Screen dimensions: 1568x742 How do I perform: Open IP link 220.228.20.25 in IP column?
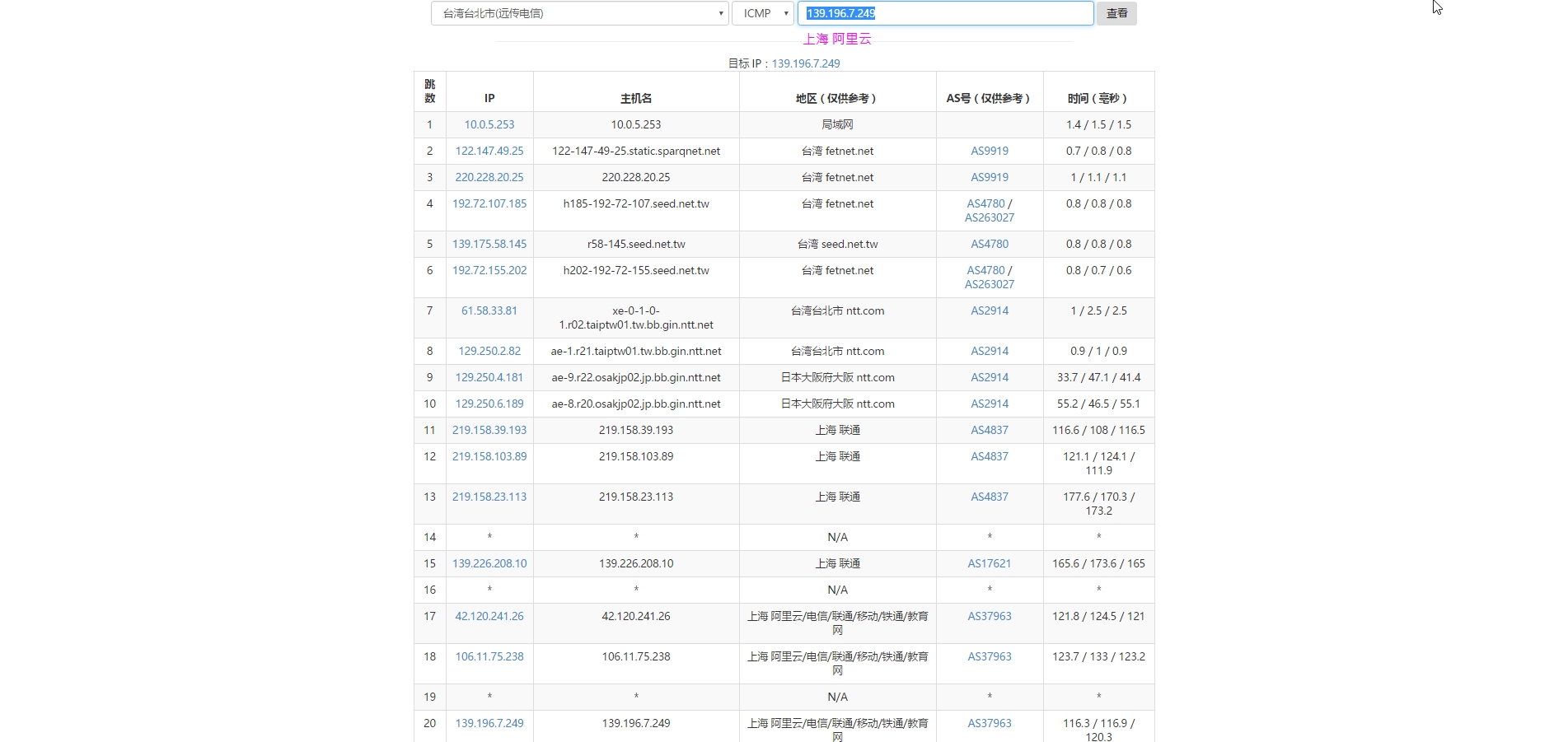[489, 177]
